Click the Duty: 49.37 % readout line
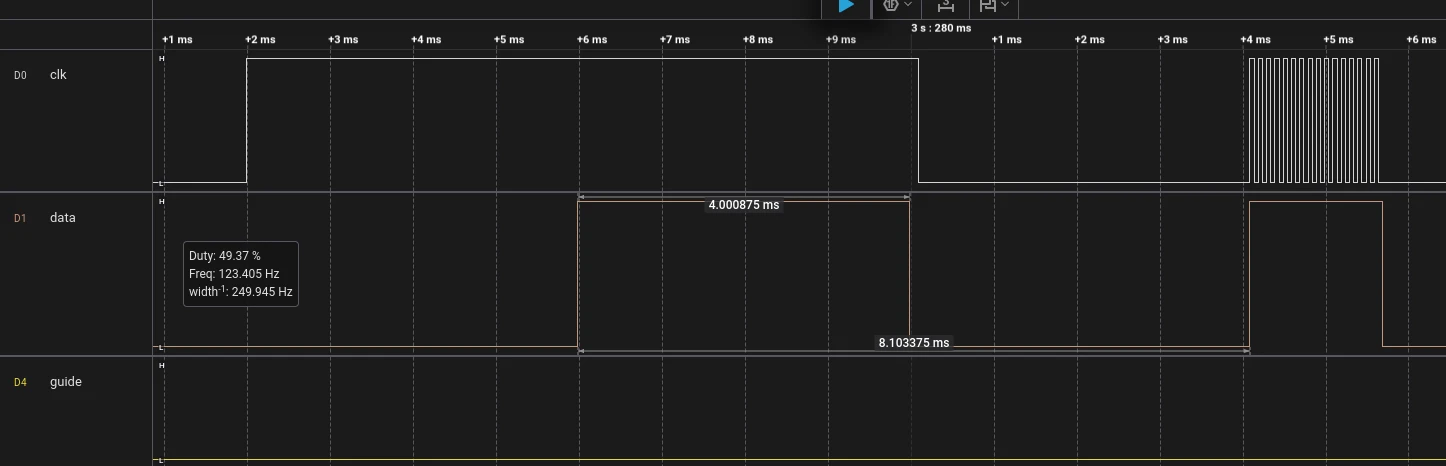Screen dimensions: 1446x466 tap(224, 256)
